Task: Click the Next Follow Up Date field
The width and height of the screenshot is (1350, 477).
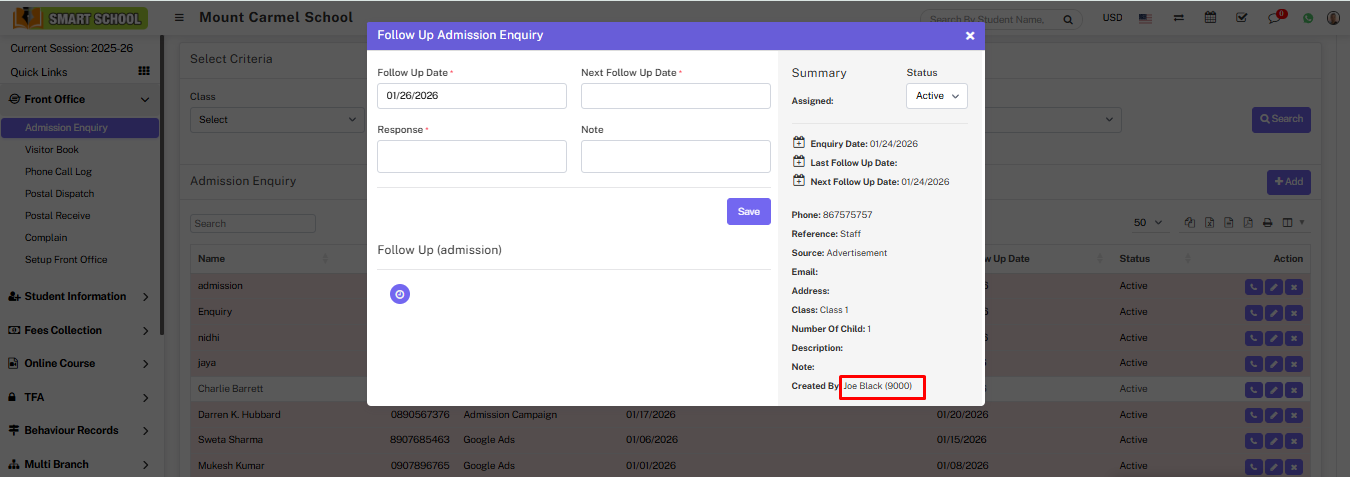Action: click(675, 96)
